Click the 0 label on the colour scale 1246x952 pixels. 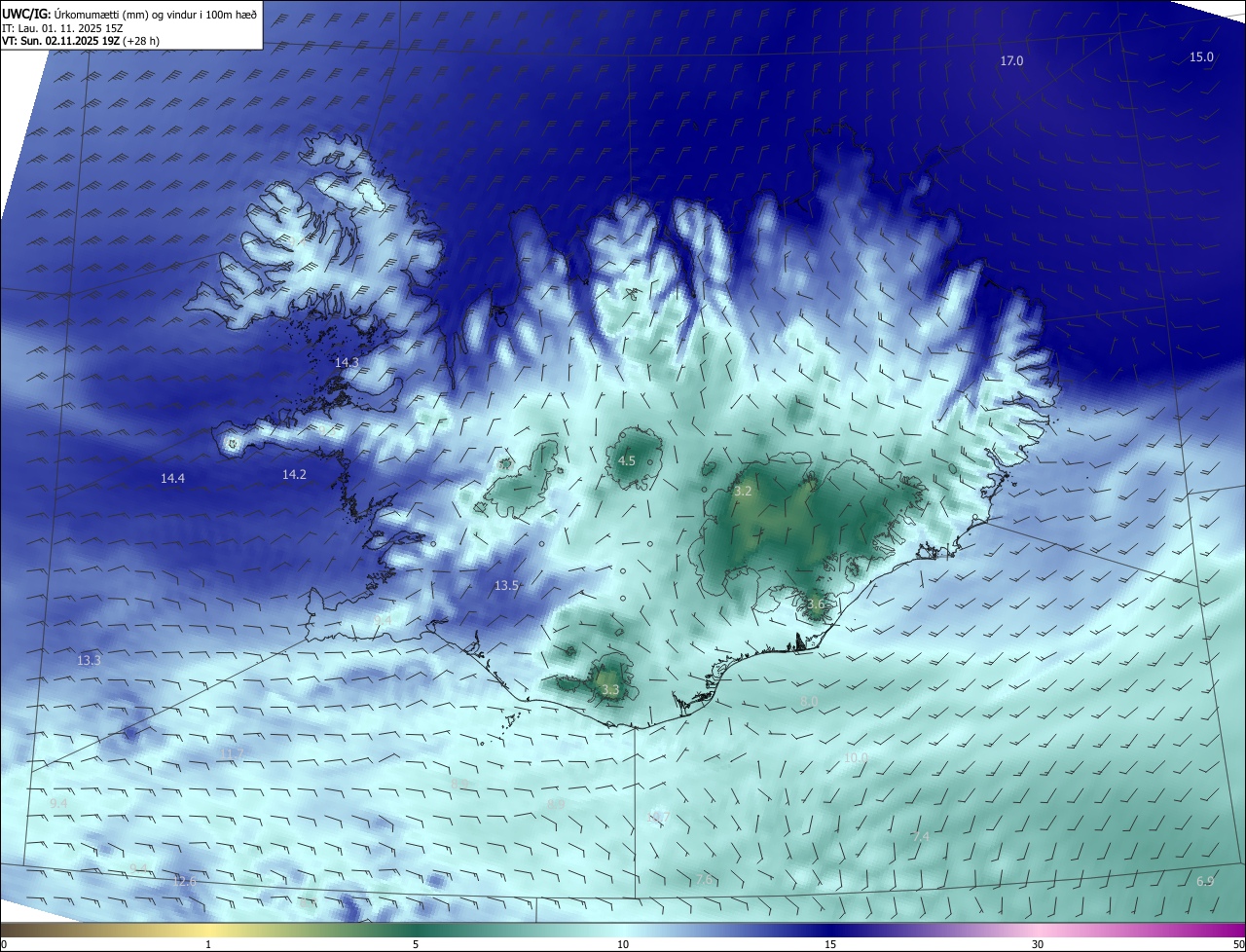(4, 944)
